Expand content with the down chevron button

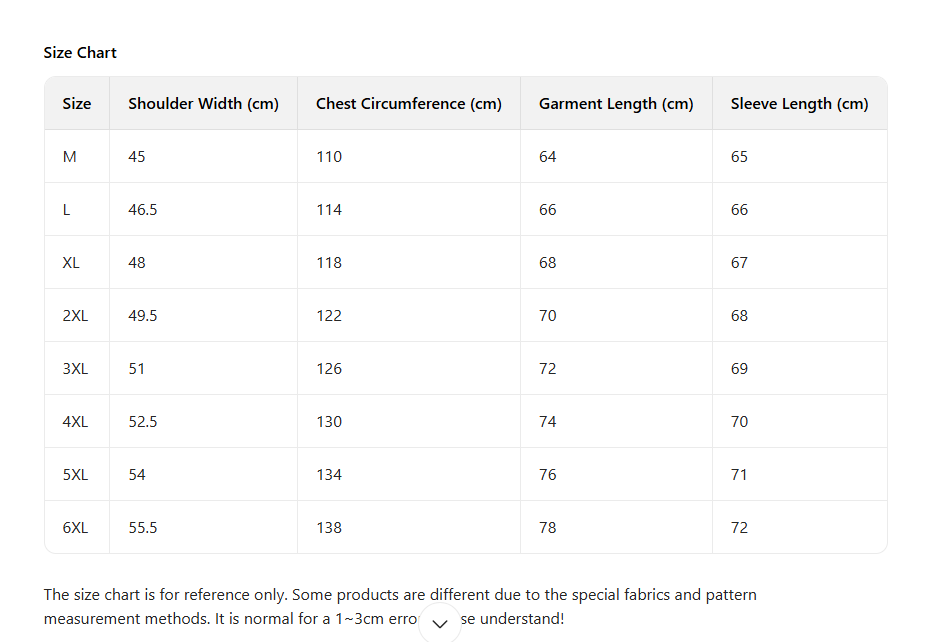tap(439, 624)
